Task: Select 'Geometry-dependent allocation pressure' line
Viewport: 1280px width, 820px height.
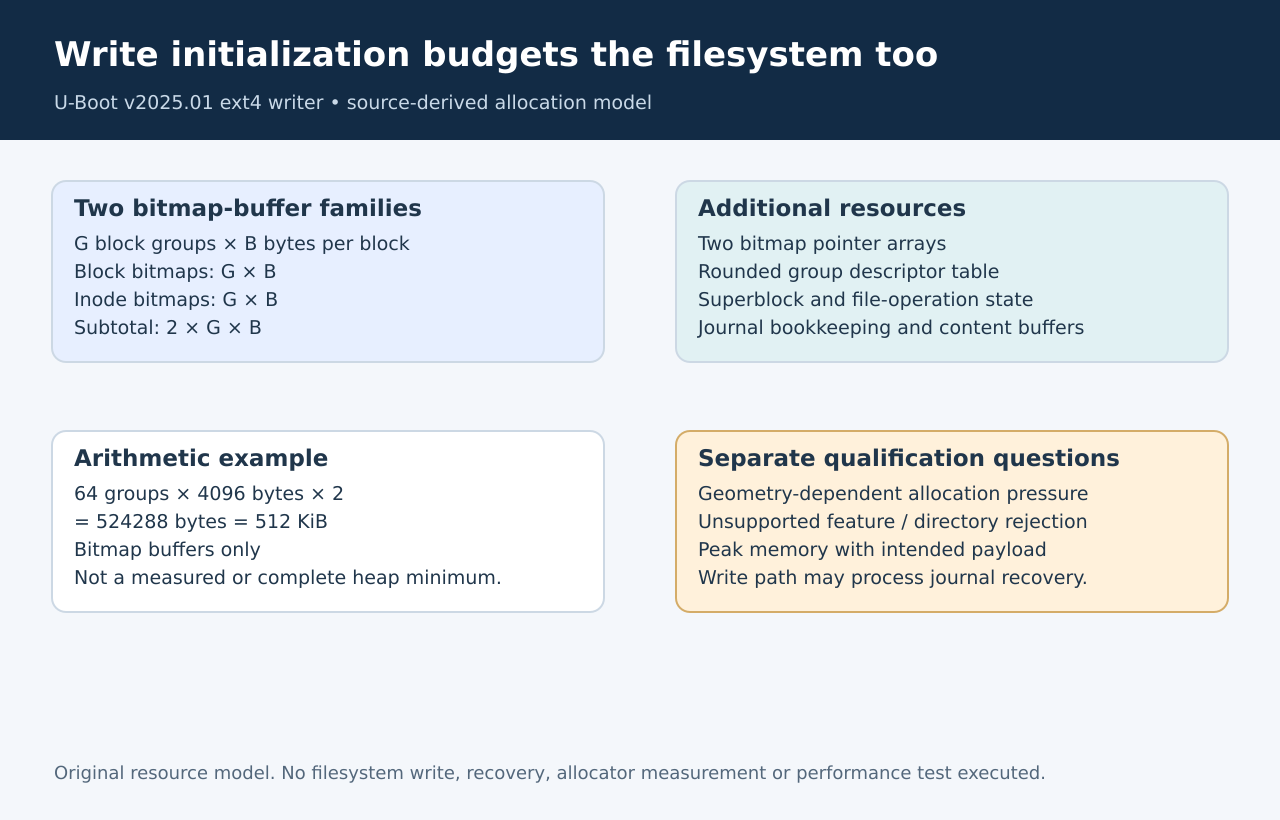Action: point(893,494)
